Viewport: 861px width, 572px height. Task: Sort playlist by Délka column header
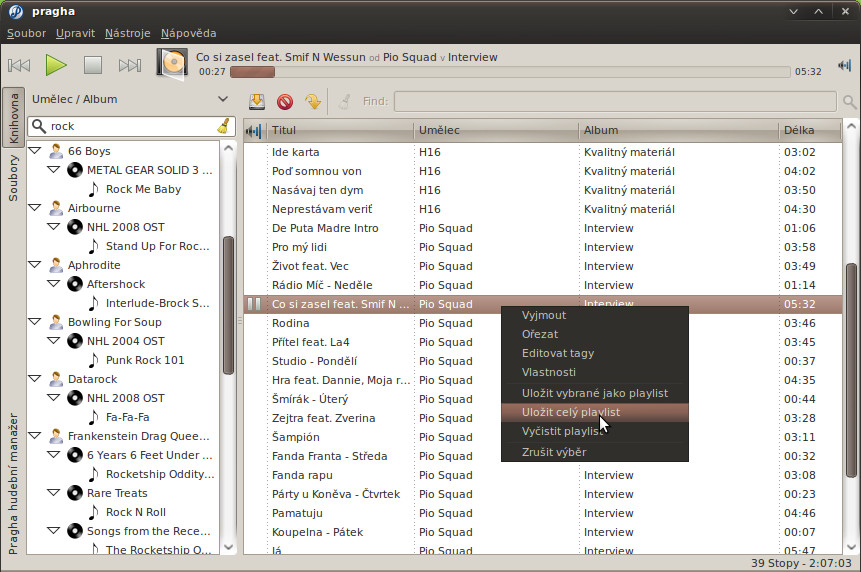click(810, 131)
